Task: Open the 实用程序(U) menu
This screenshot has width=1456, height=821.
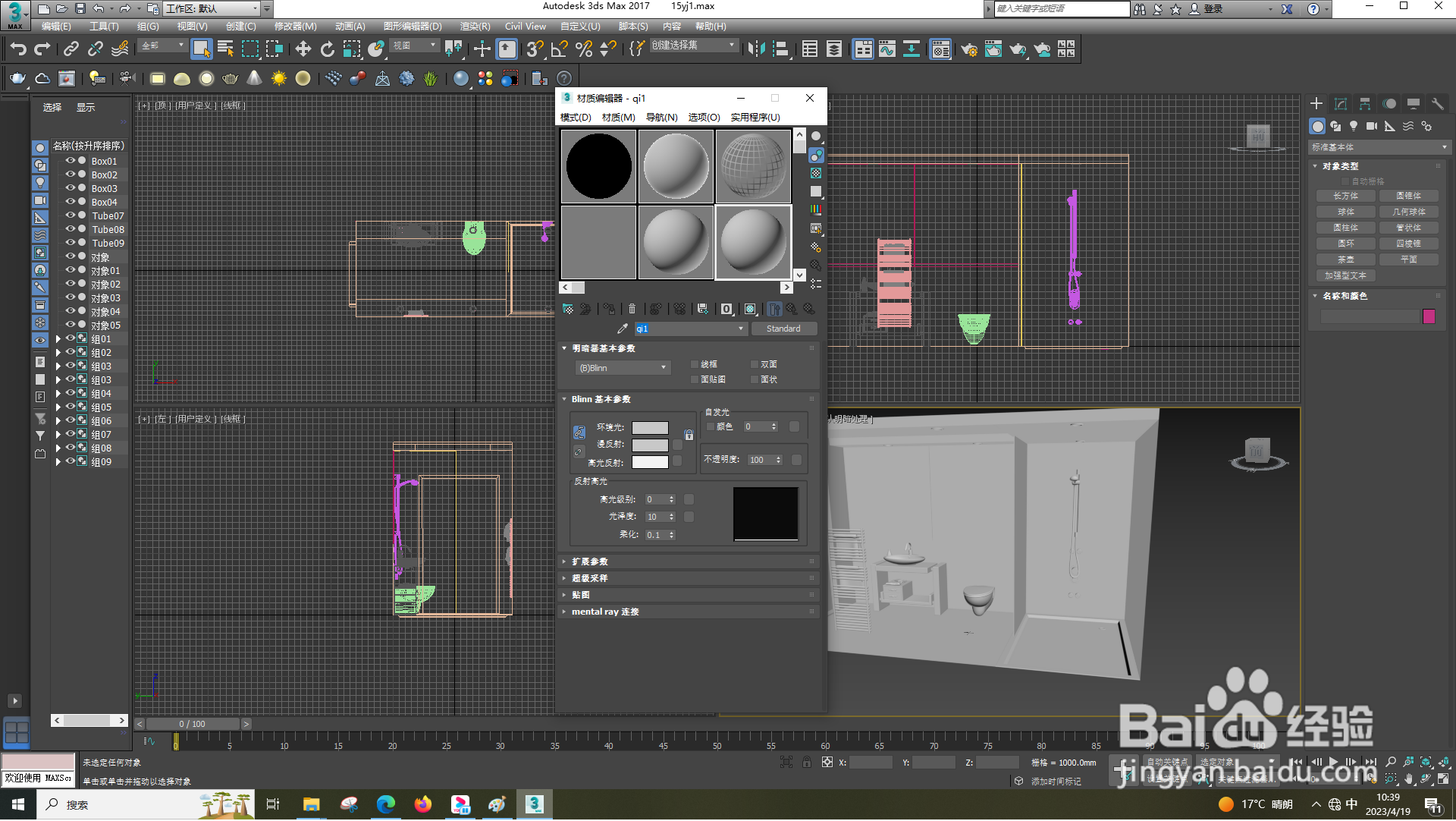Action: [x=755, y=118]
